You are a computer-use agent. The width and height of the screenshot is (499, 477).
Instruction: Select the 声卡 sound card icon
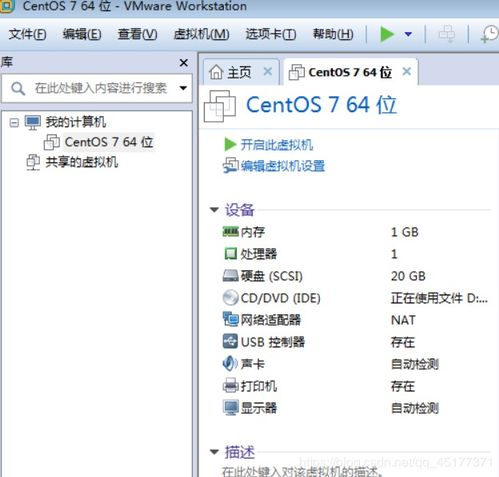click(230, 364)
